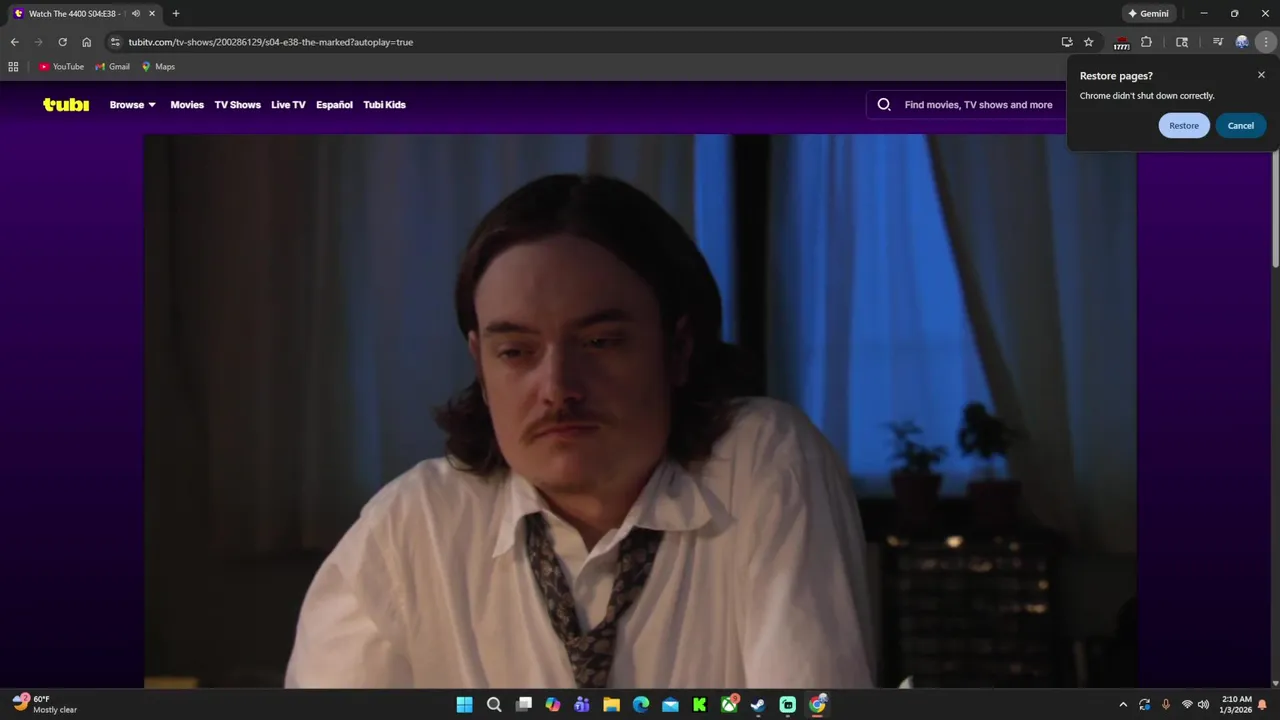Open Task View on the taskbar
This screenshot has height=720, width=1280.
[523, 705]
